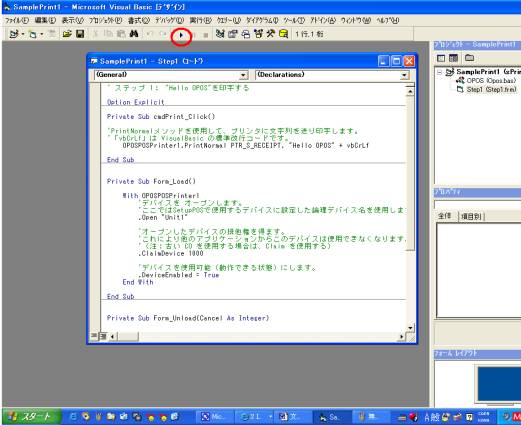Open the Toolbox hammer-wrench icon
This screenshot has height=425, width=521.
[x=271, y=34]
